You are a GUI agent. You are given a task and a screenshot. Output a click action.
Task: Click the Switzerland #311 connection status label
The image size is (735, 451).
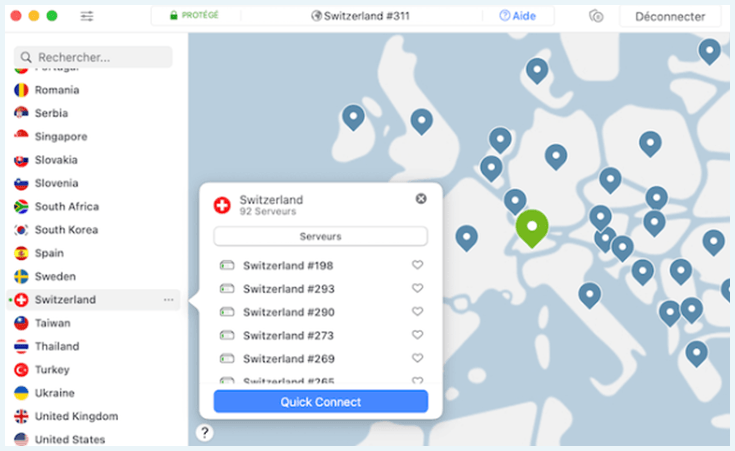(360, 16)
